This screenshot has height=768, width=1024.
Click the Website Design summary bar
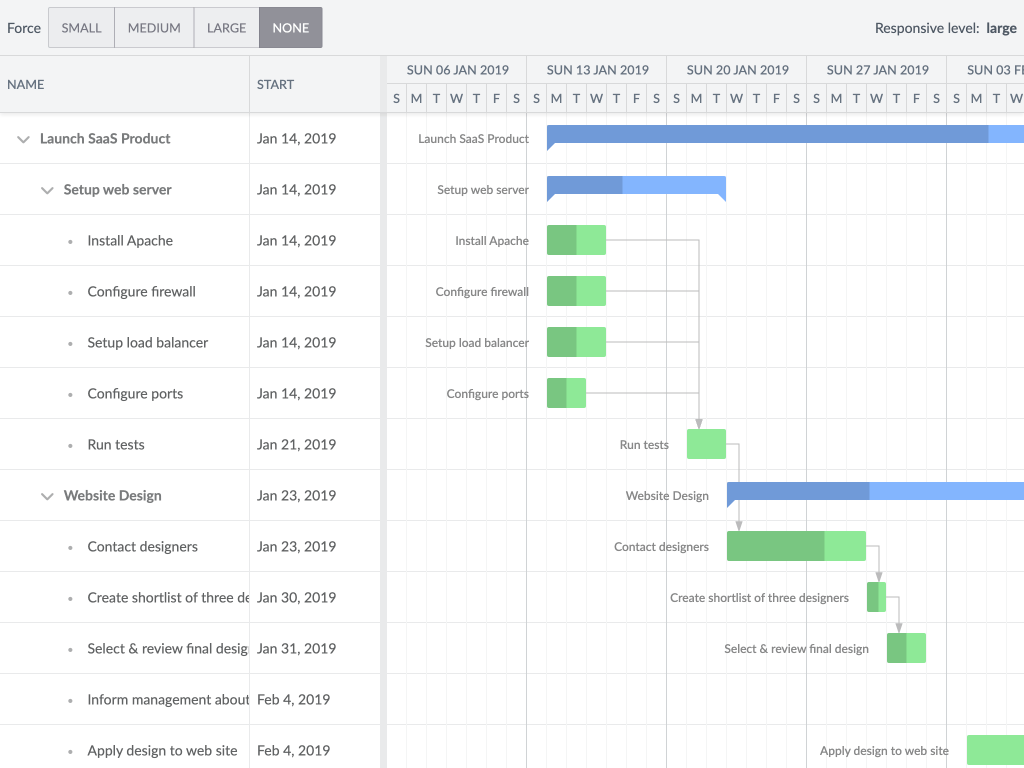pos(875,492)
